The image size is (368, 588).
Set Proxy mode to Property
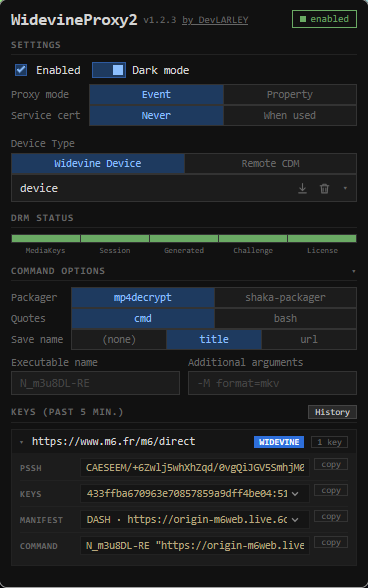290,94
